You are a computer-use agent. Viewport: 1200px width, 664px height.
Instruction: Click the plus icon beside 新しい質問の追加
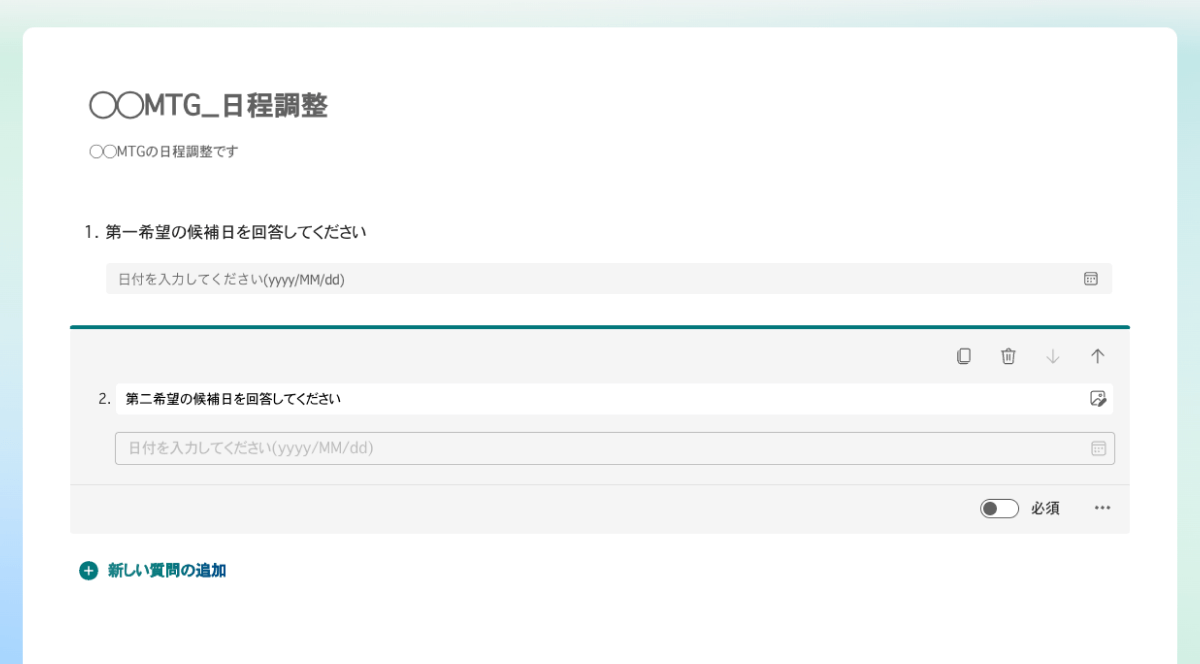click(x=89, y=571)
